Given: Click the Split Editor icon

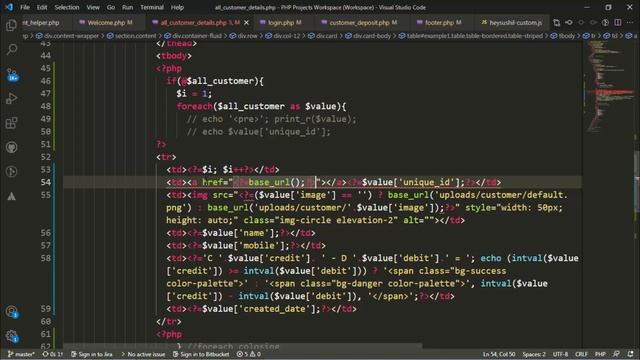Looking at the screenshot, I should pos(618,22).
